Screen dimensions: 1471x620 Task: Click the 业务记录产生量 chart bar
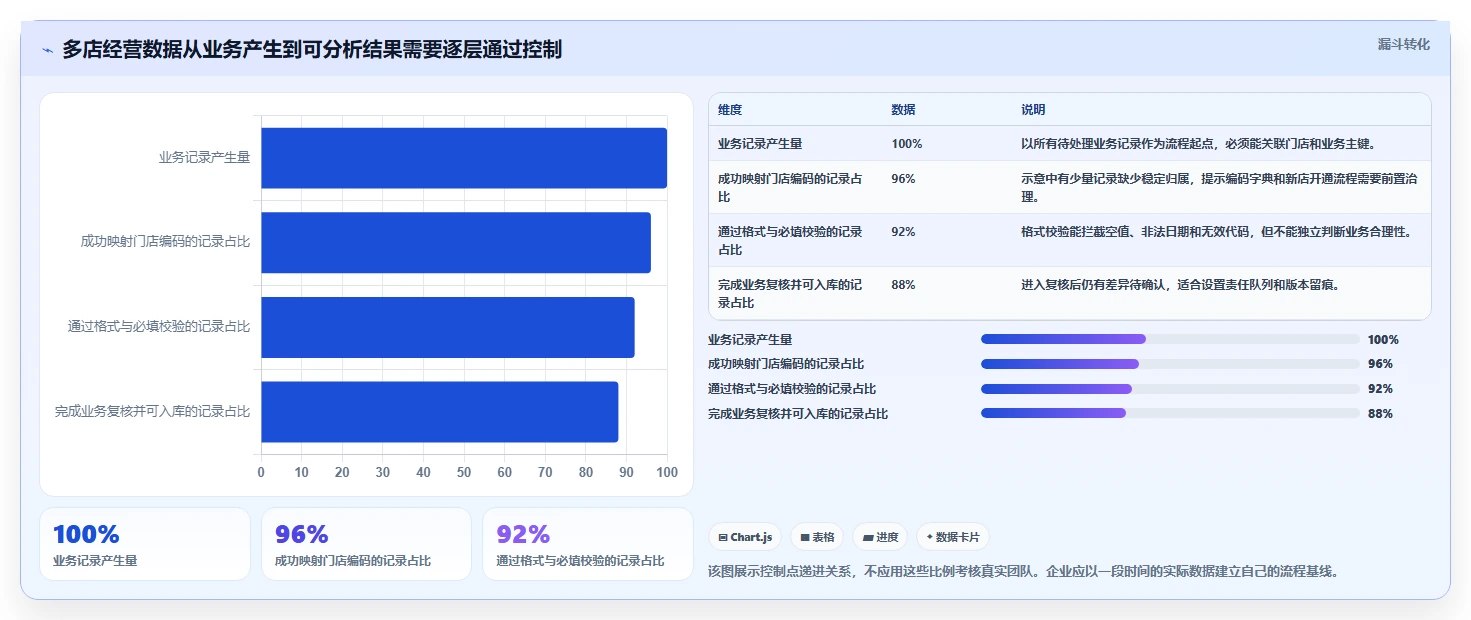(x=464, y=158)
